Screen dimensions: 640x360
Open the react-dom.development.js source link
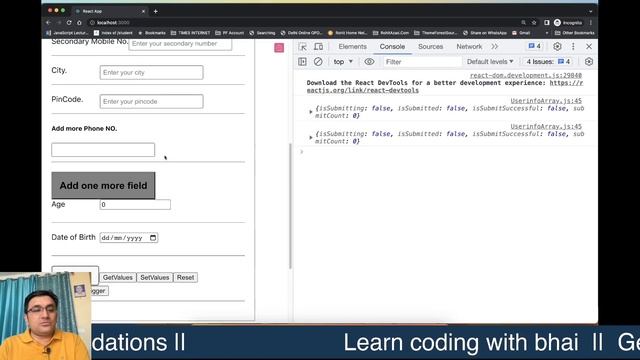pos(526,76)
